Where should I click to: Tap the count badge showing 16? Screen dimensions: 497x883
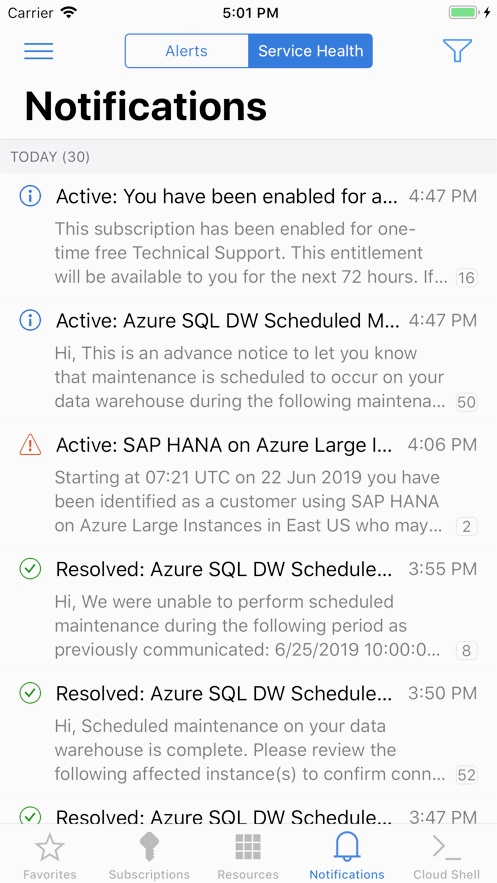(467, 278)
